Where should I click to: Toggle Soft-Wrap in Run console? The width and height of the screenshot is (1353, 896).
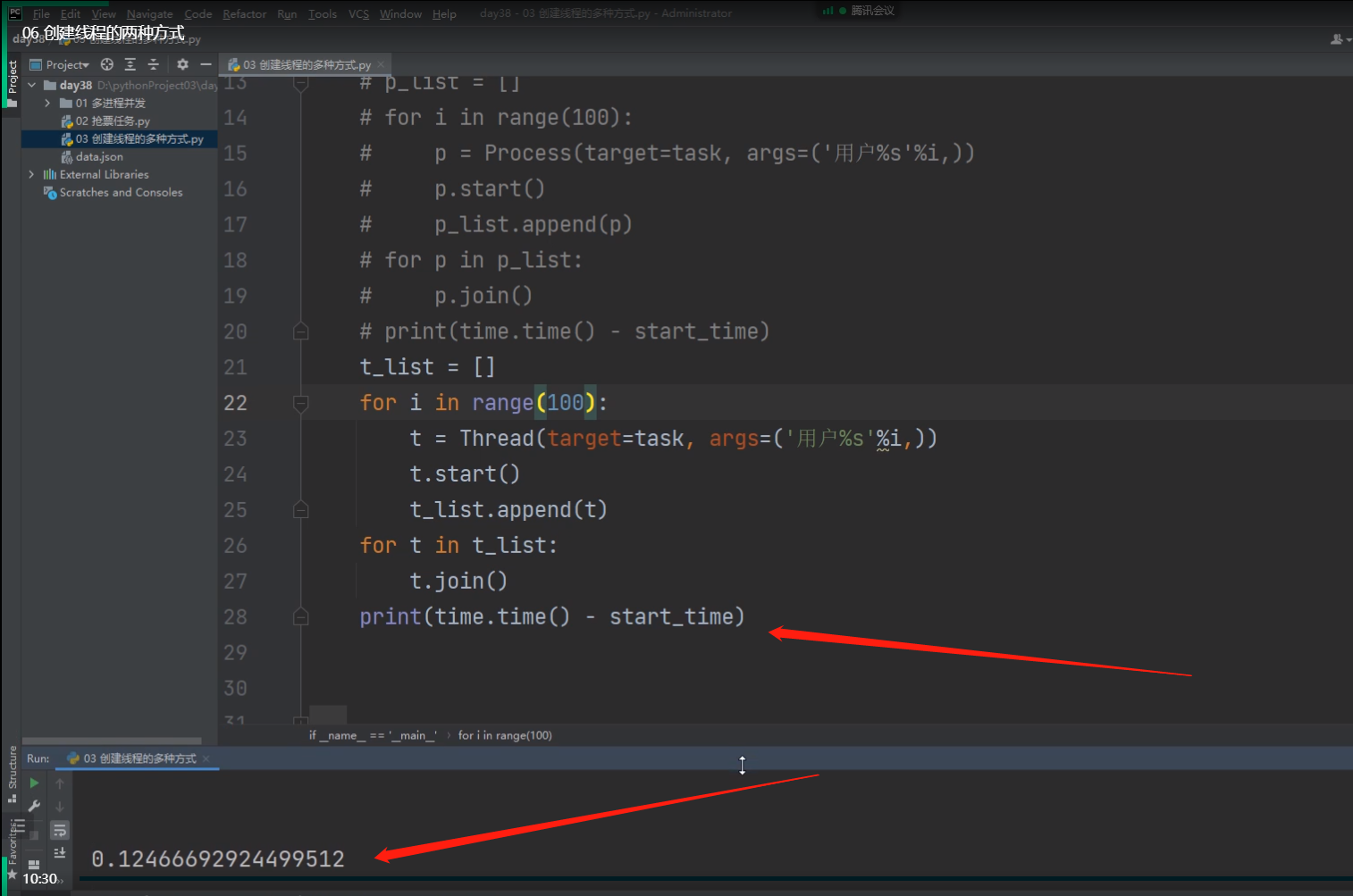pos(60,830)
